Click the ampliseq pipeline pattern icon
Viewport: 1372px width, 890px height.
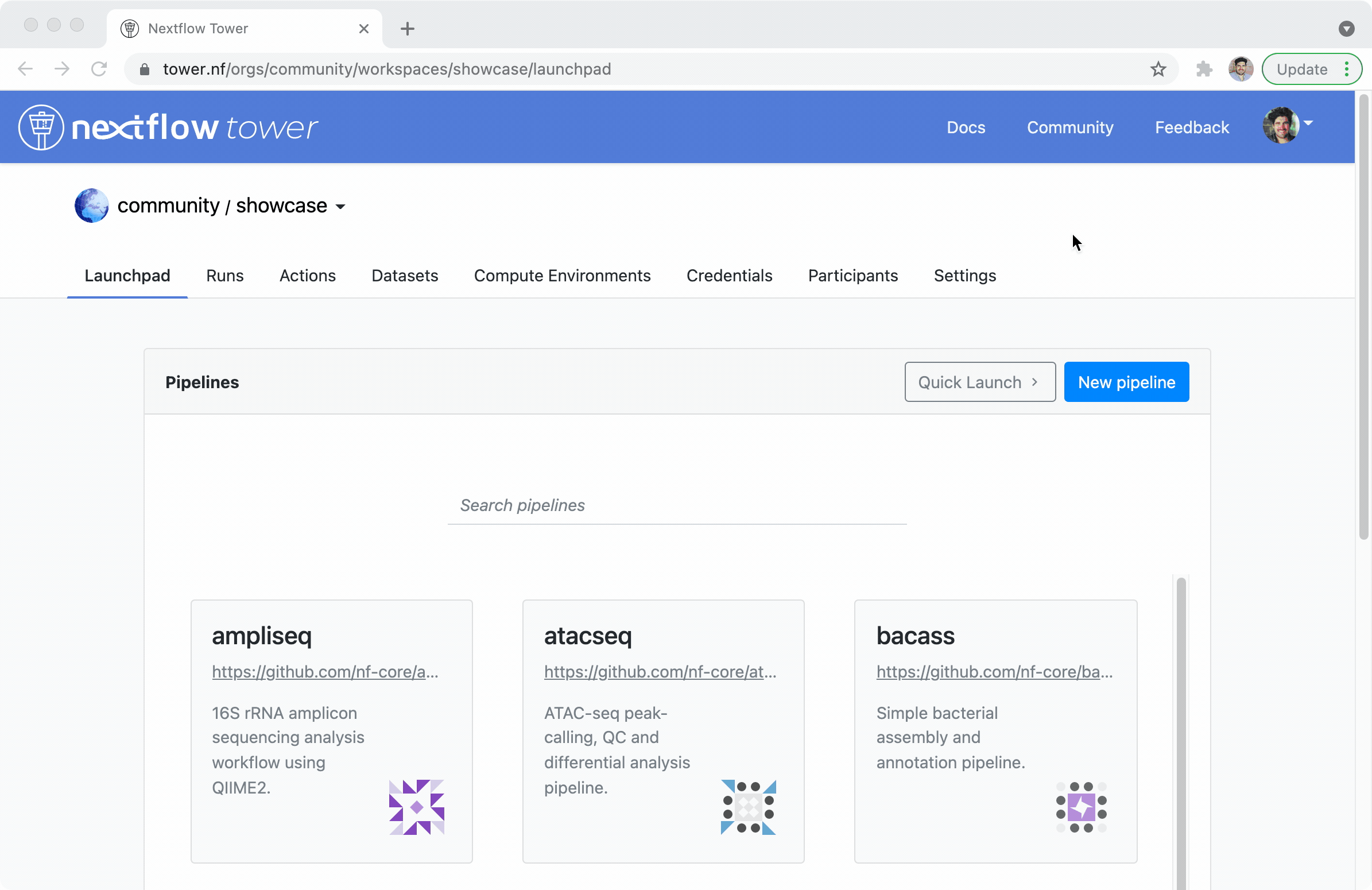click(x=416, y=806)
